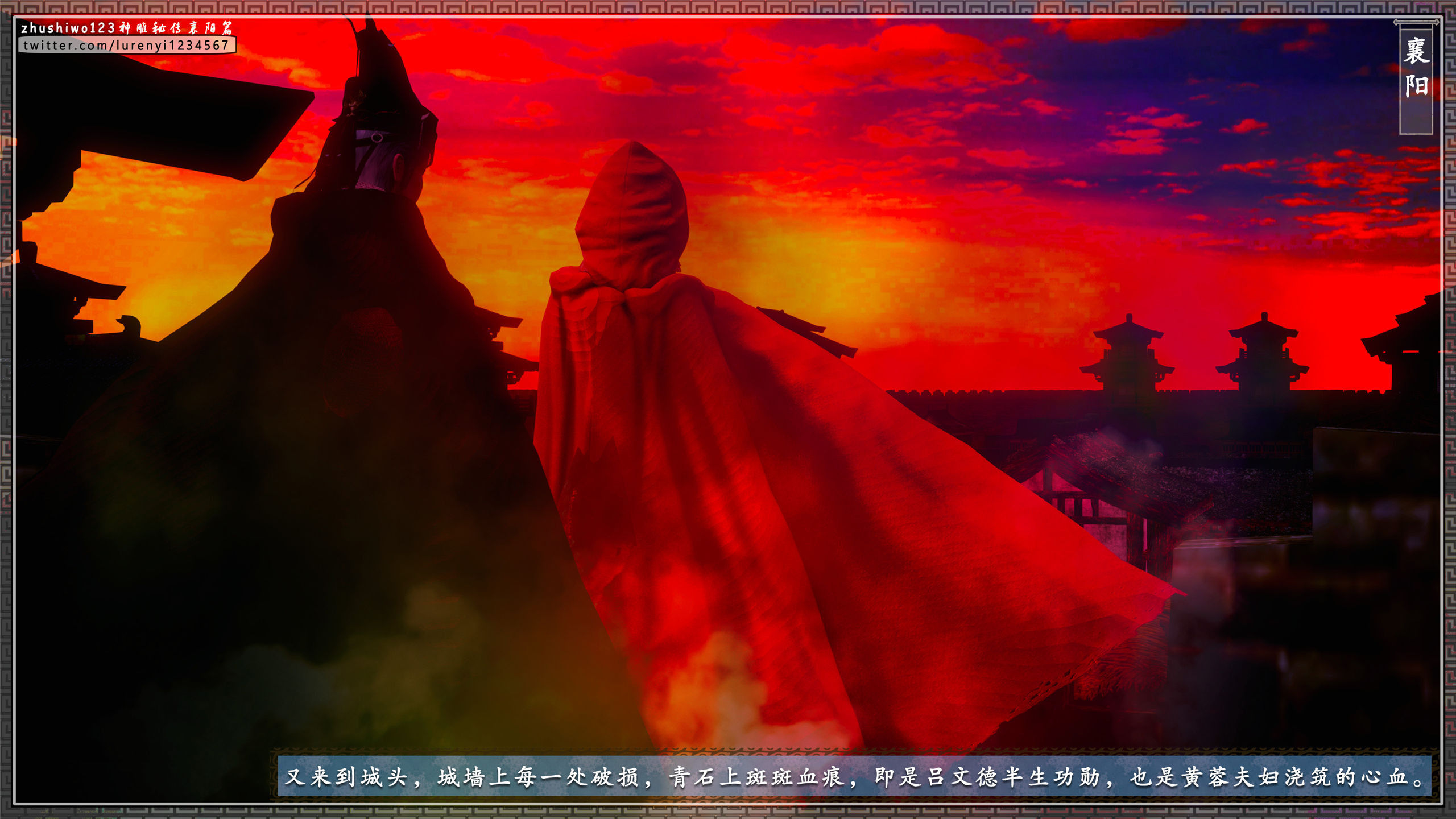The height and width of the screenshot is (819, 1456).
Task: Click the twitter.com/lurenyi1234567 link
Action: tap(126, 45)
